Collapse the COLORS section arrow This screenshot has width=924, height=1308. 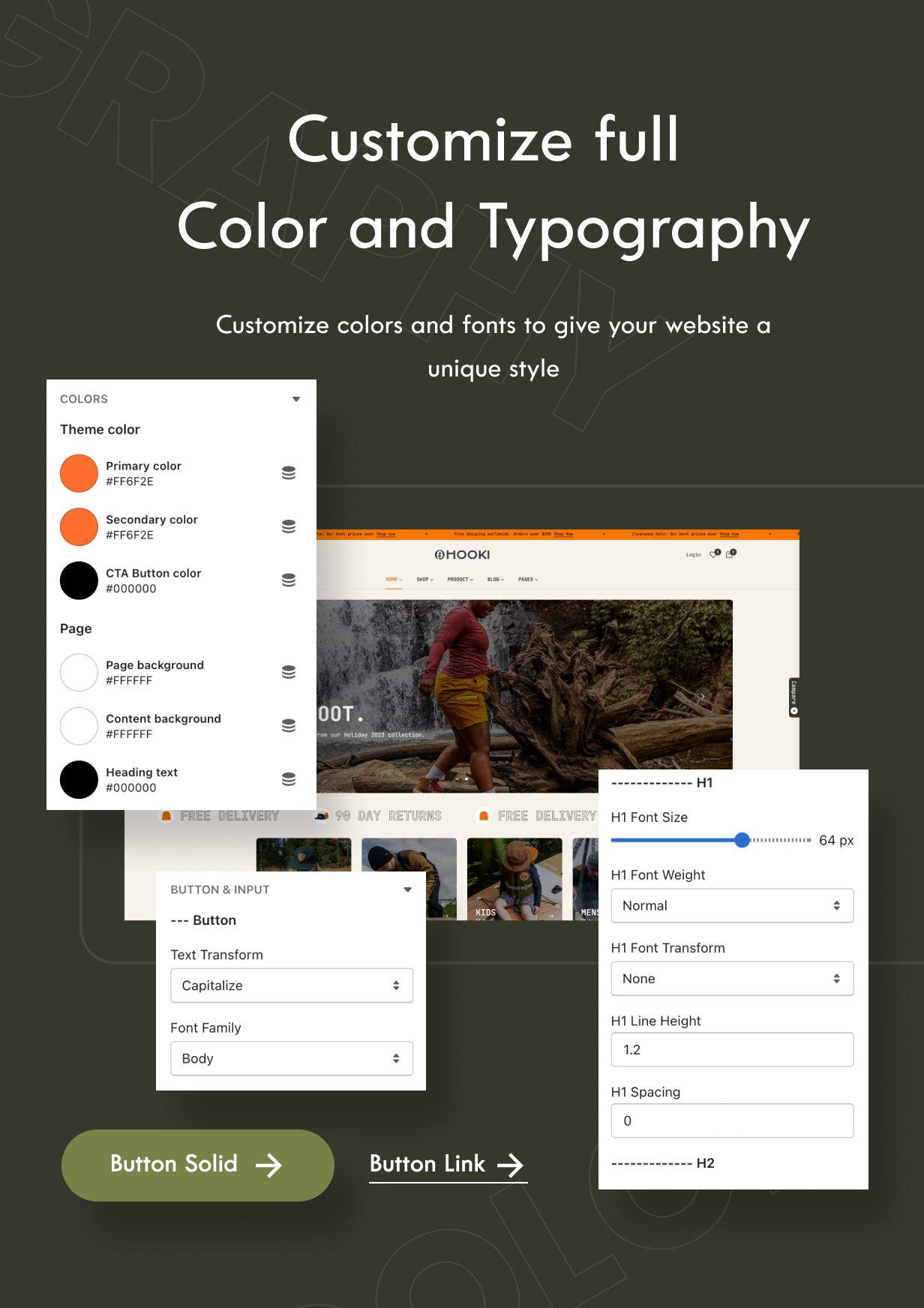pyautogui.click(x=296, y=399)
